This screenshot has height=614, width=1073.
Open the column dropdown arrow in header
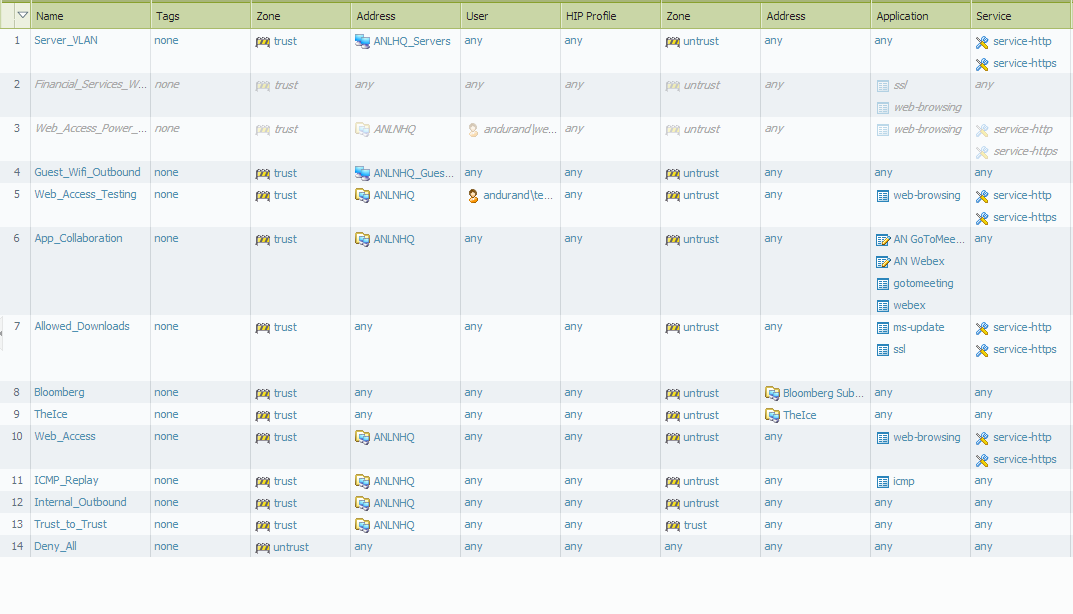click(x=22, y=15)
